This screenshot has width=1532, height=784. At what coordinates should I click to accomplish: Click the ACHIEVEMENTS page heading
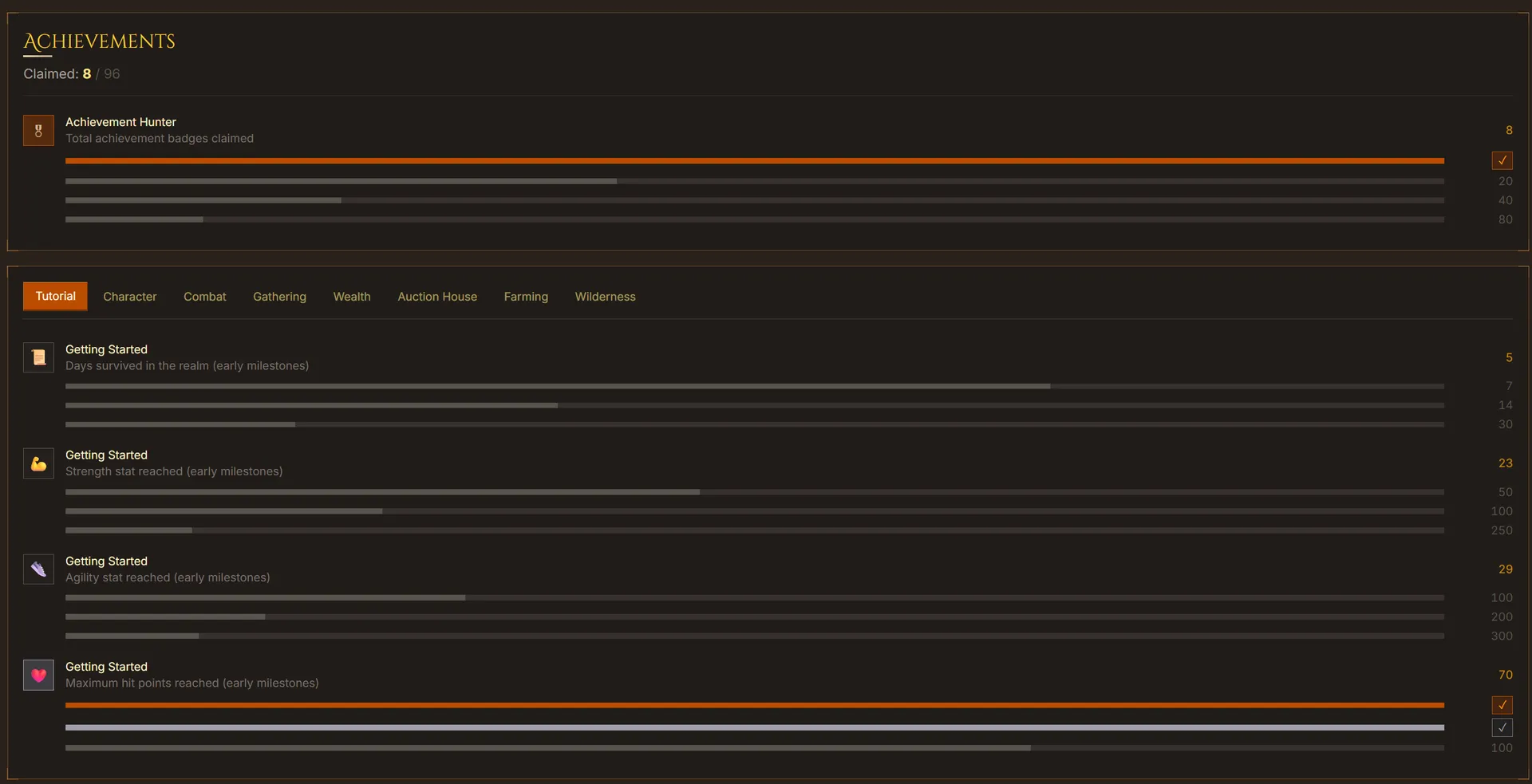(99, 41)
